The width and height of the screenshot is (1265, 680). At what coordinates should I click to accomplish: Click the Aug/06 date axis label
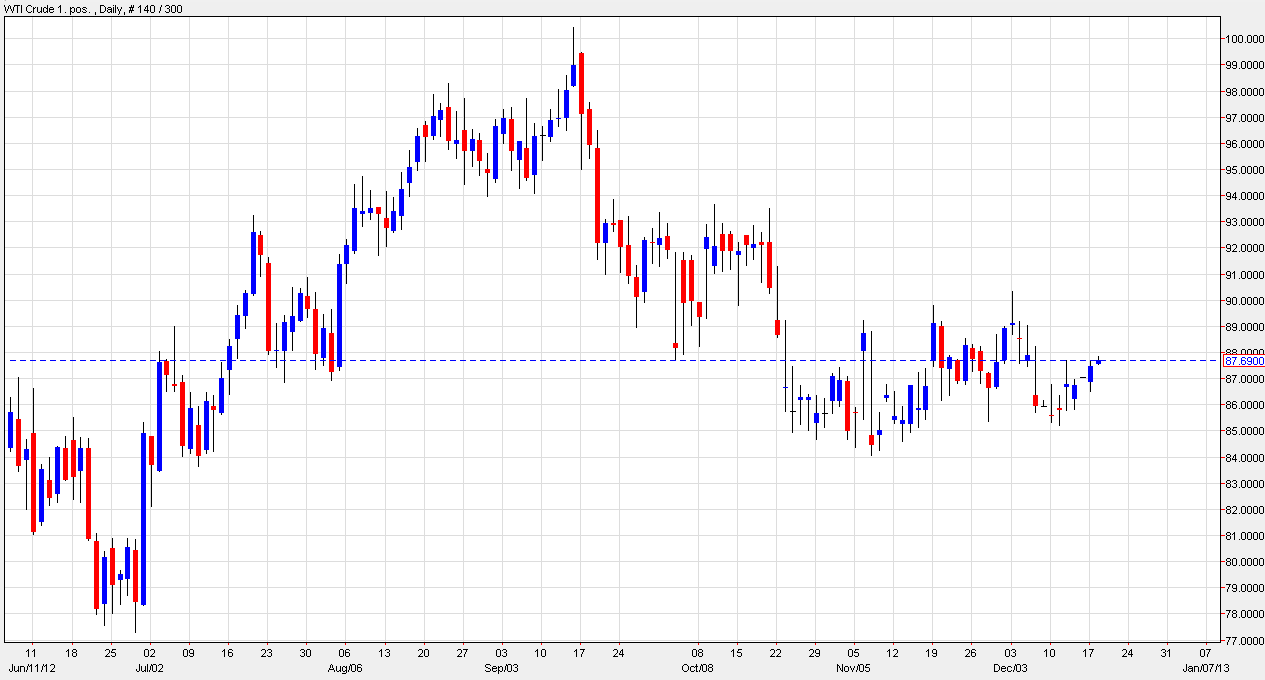coord(344,667)
